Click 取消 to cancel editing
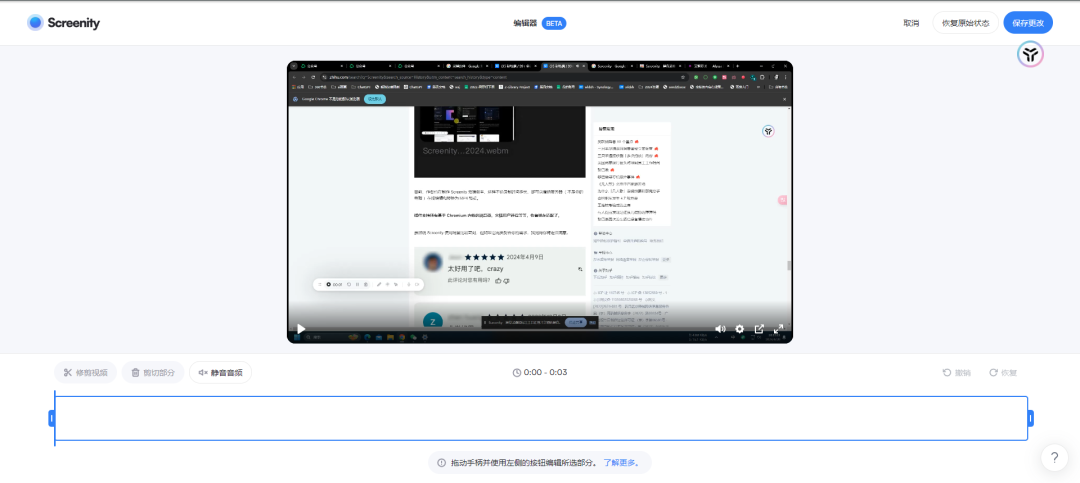1080x483 pixels. [x=911, y=23]
